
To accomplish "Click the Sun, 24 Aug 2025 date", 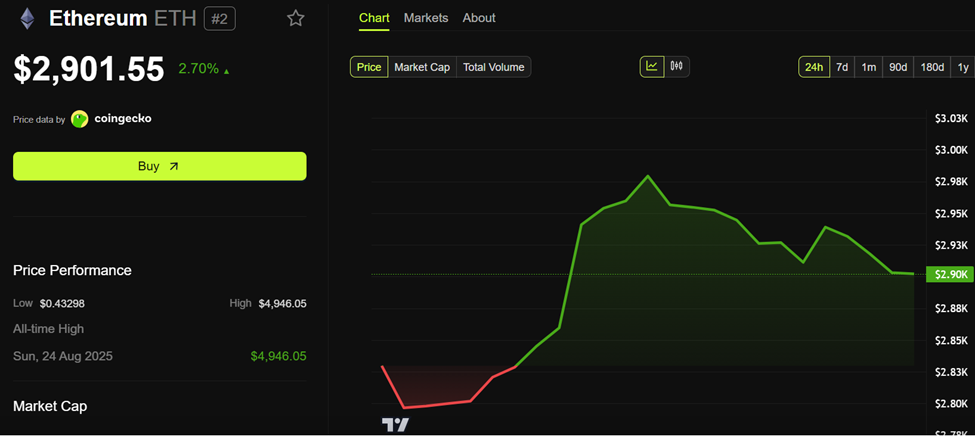I will (63, 356).
